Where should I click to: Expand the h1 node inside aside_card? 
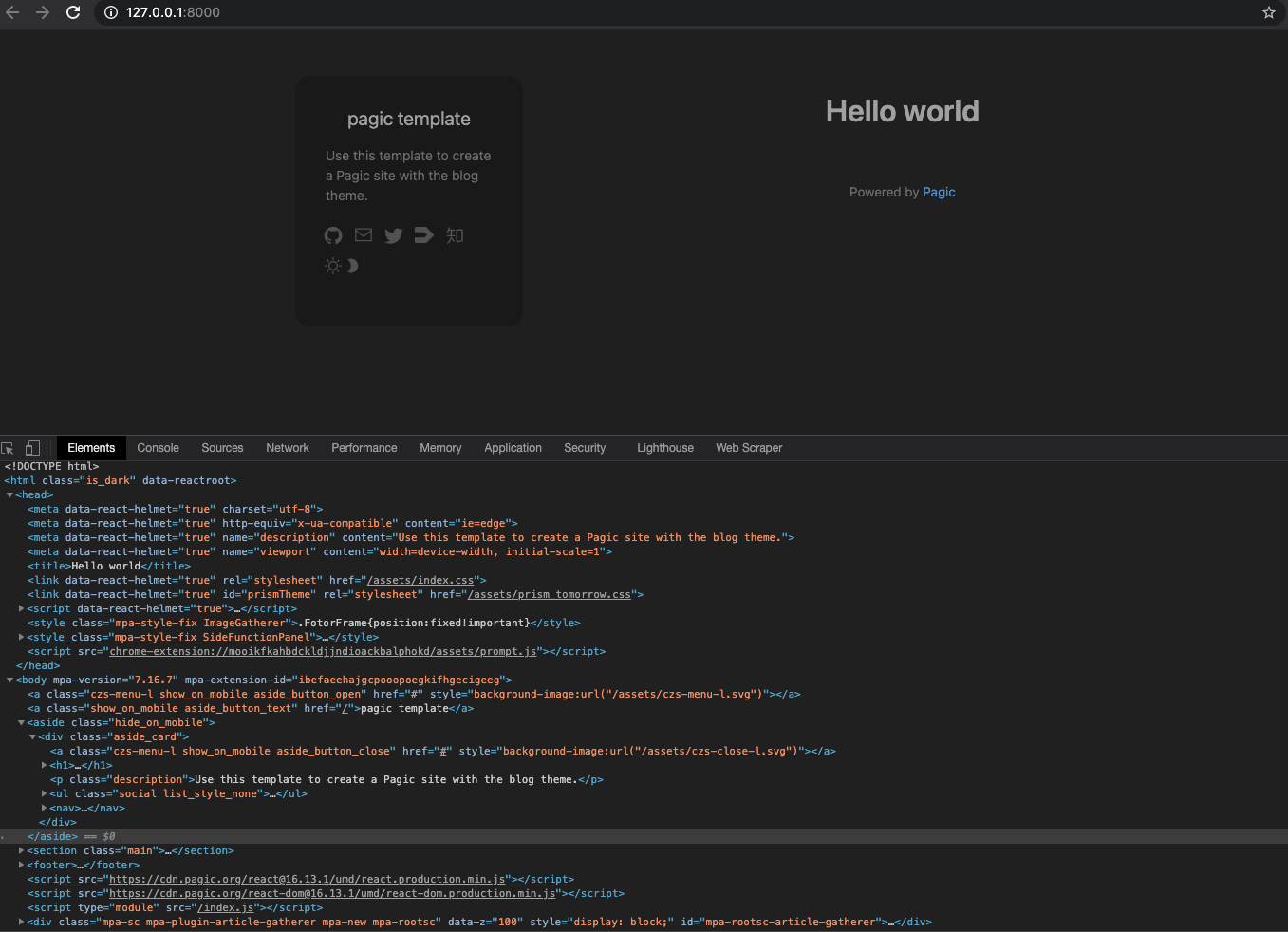coord(44,766)
